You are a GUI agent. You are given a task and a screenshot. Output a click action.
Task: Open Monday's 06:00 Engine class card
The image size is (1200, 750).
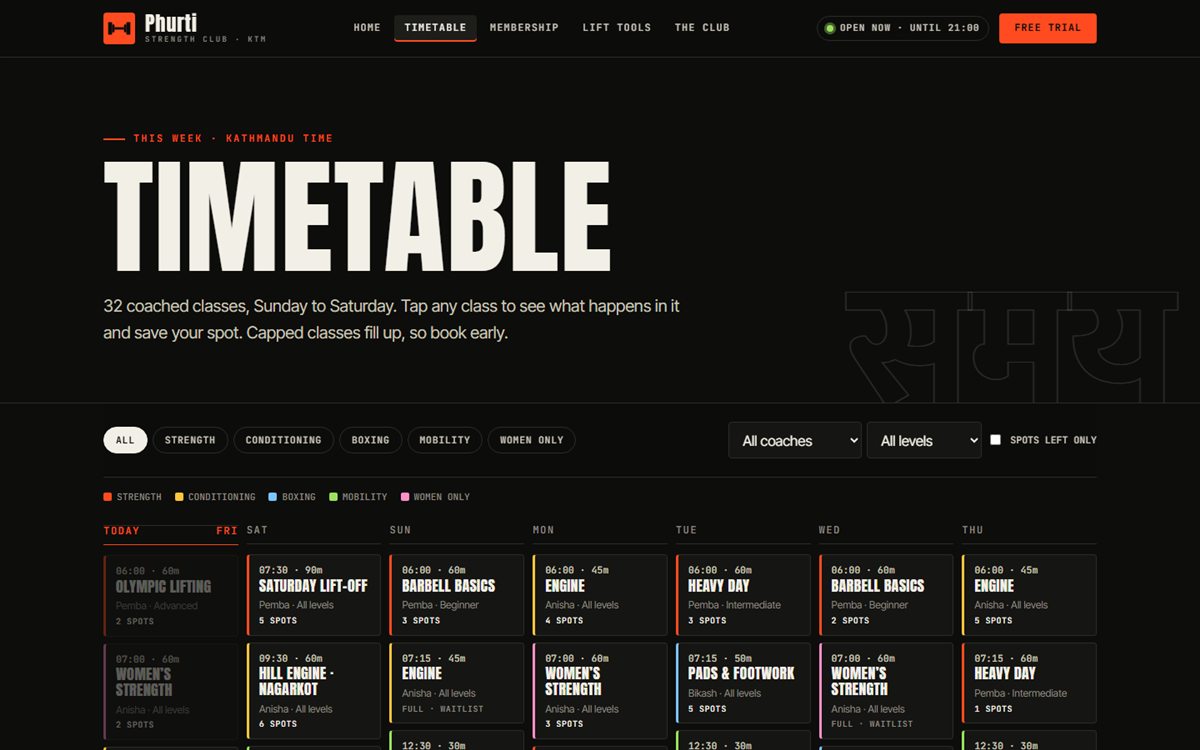pyautogui.click(x=600, y=595)
